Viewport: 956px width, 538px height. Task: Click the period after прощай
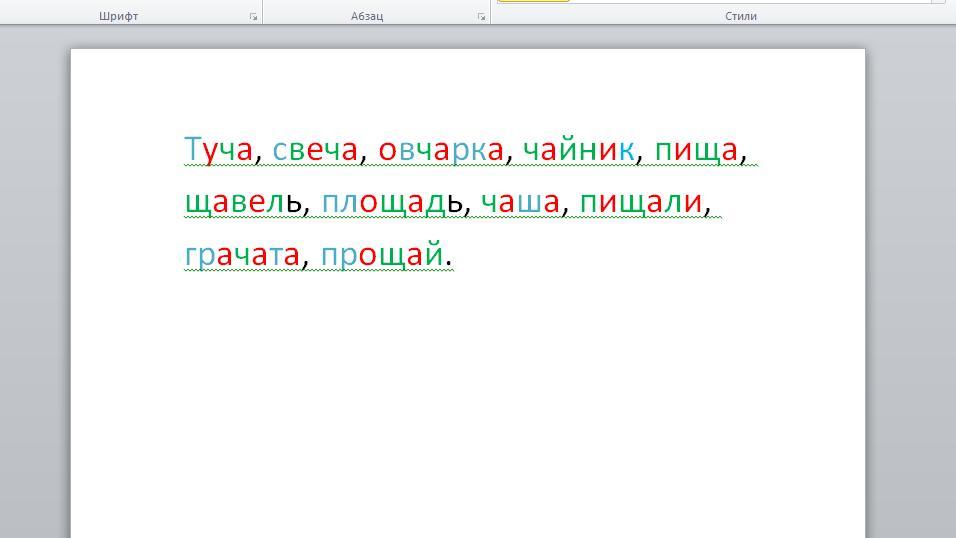coord(449,262)
